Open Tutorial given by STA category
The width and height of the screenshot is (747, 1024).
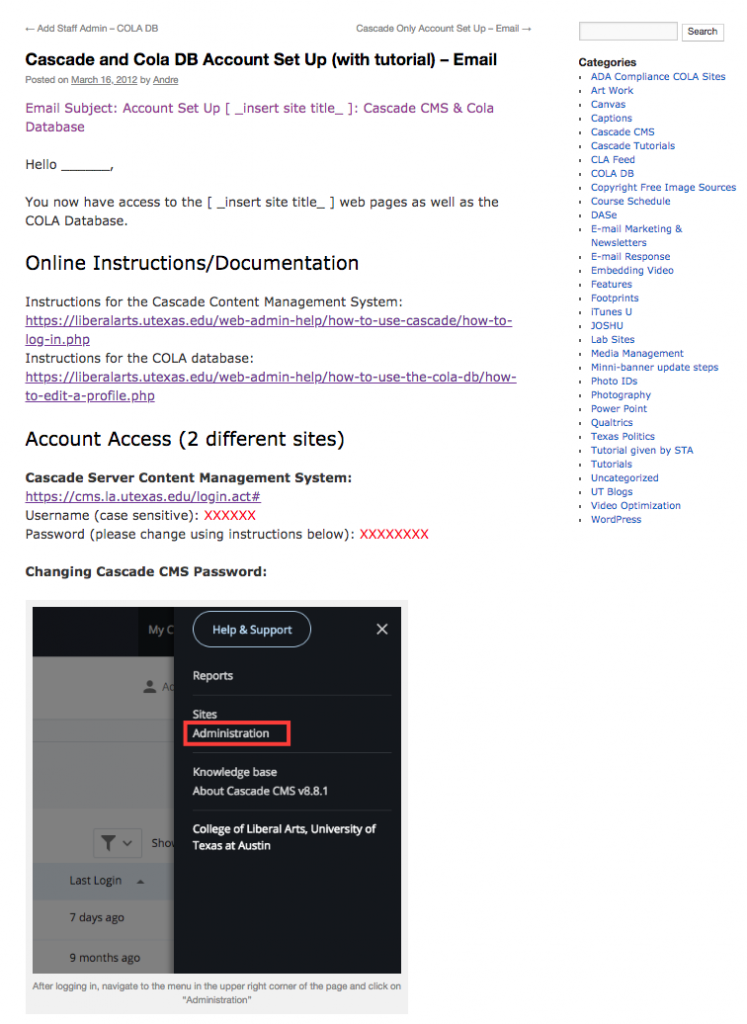click(642, 450)
